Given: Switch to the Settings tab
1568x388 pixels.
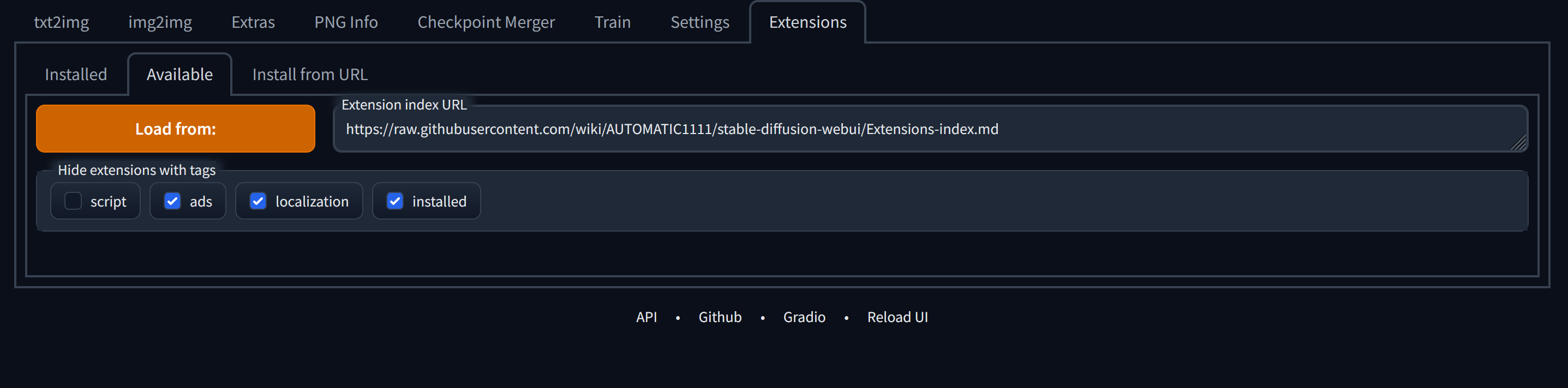Looking at the screenshot, I should pyautogui.click(x=699, y=22).
